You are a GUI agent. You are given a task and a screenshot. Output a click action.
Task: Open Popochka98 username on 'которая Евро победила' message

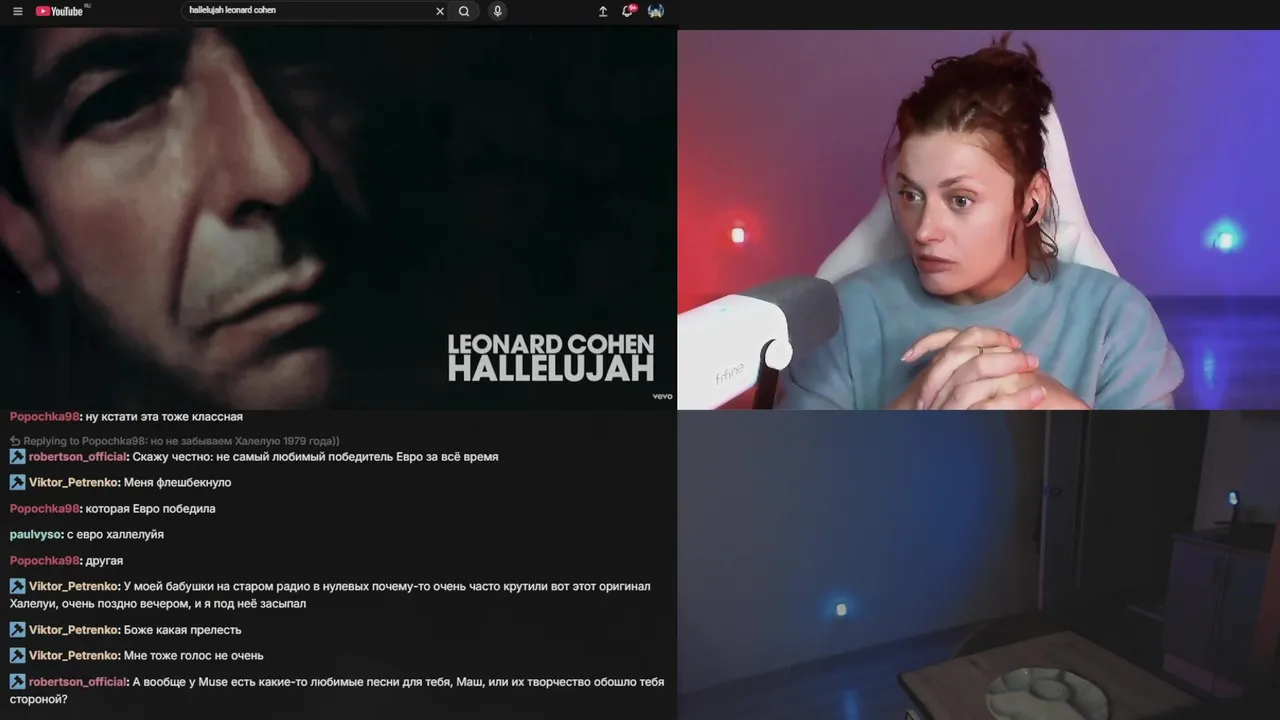click(44, 509)
